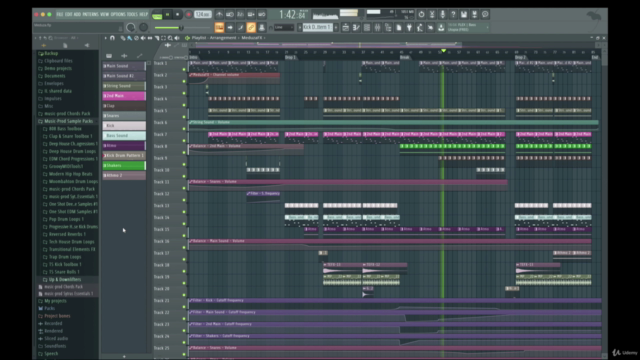Select the Bass Sound pattern in the picker

pos(124,136)
